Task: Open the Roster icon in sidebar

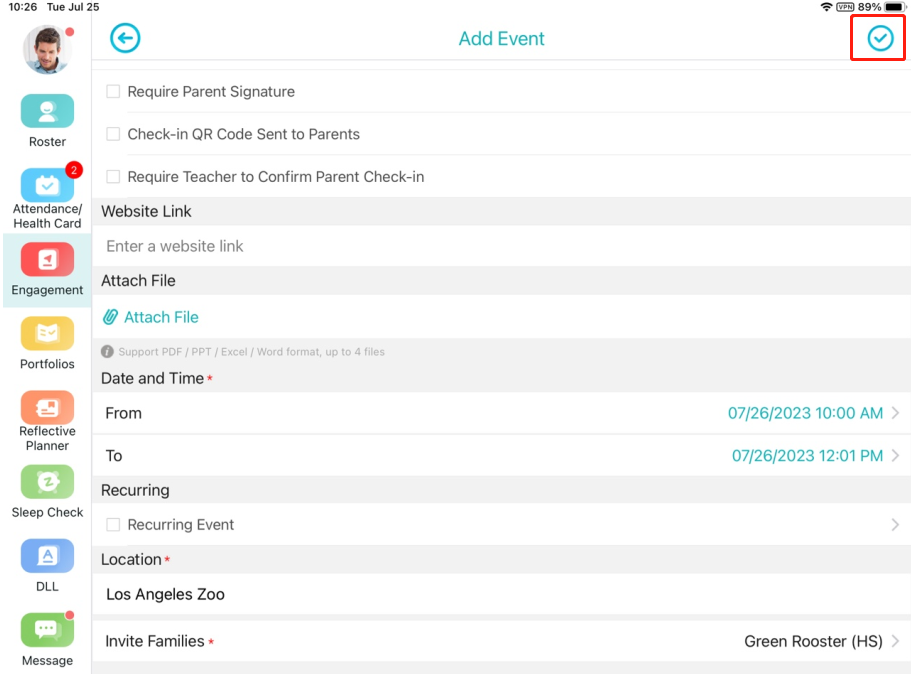Action: [47, 111]
